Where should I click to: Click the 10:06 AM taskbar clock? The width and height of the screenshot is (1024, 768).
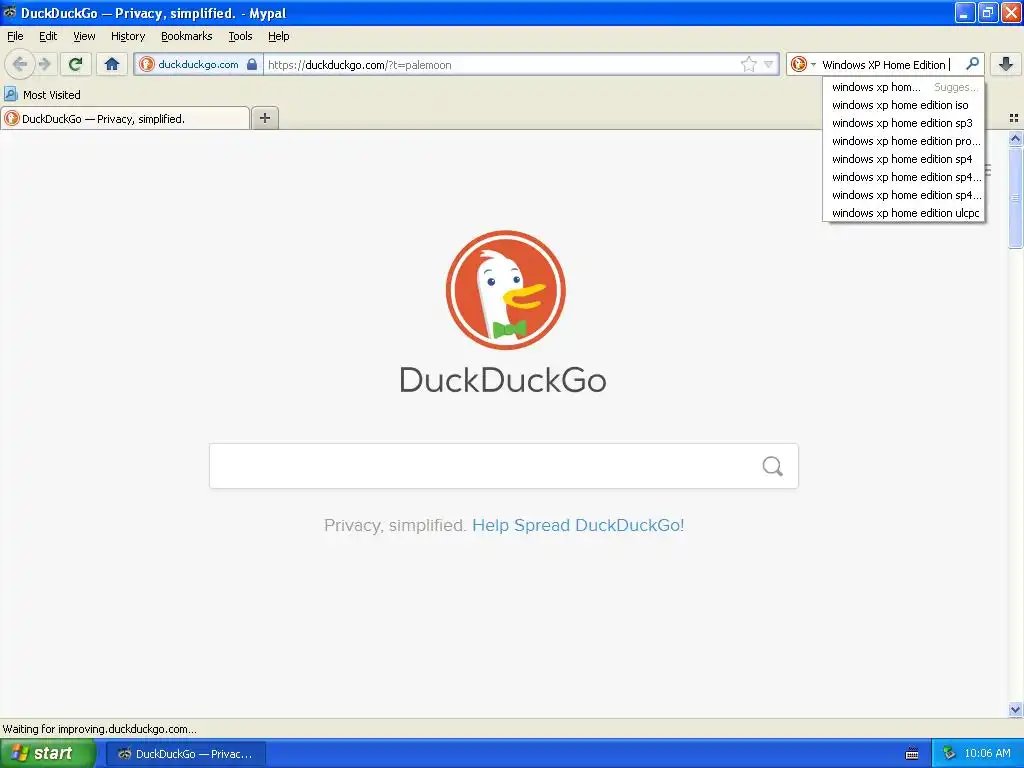click(987, 754)
